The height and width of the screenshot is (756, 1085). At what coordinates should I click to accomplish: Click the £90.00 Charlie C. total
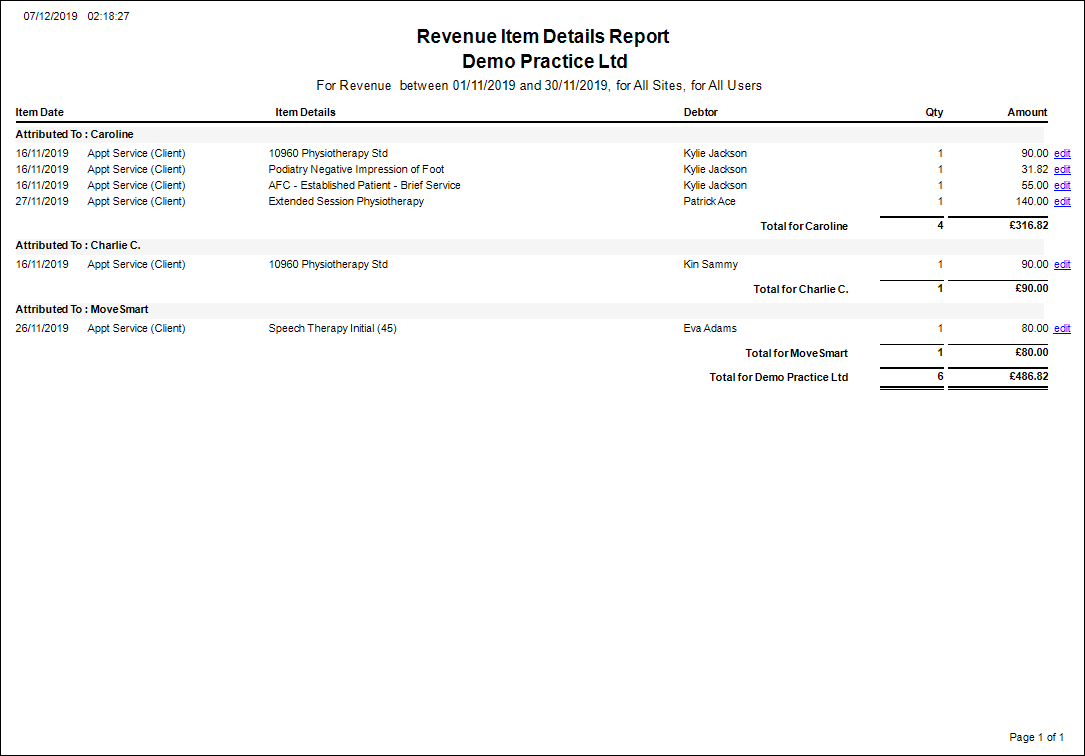(x=1031, y=288)
